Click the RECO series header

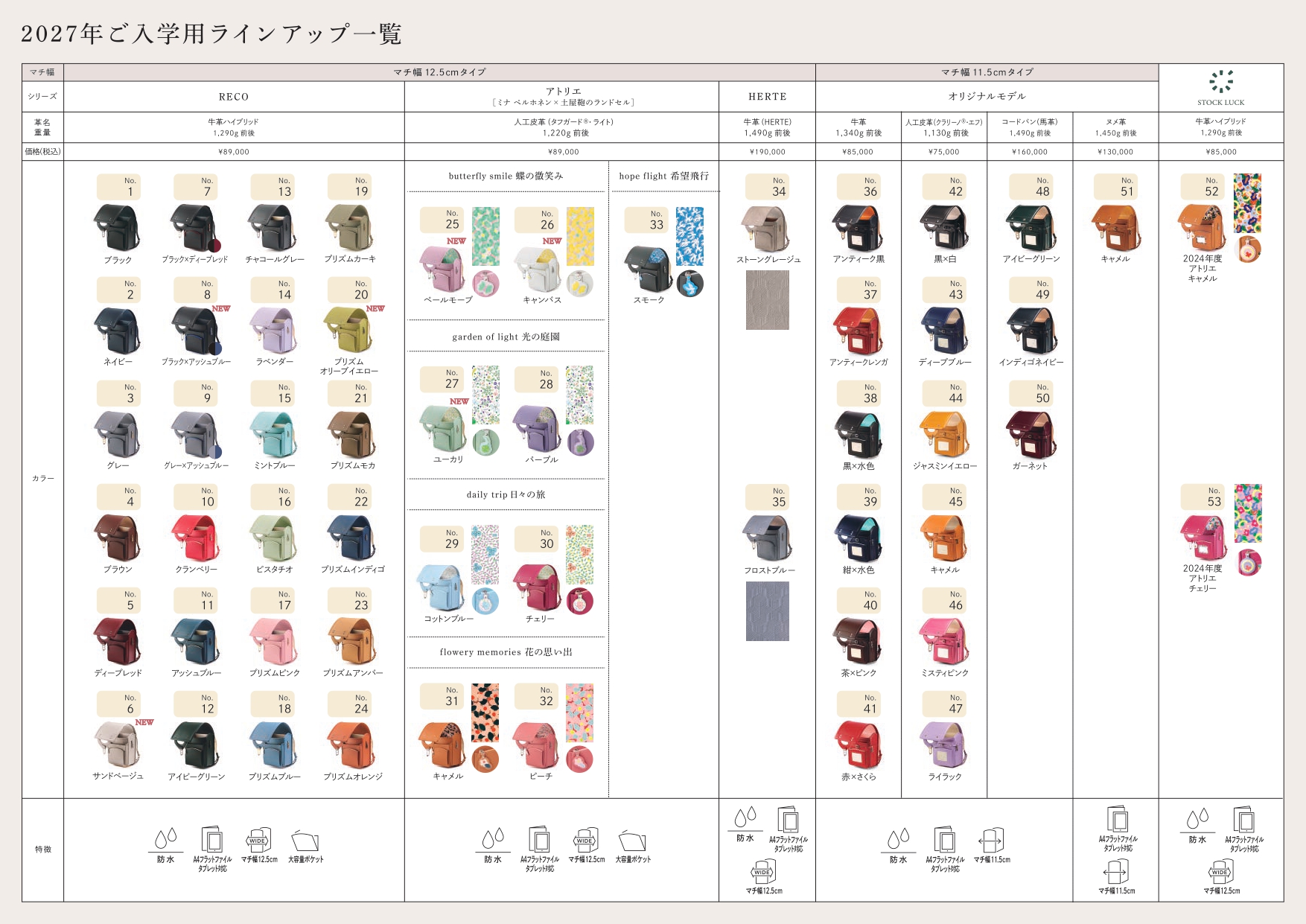(234, 97)
